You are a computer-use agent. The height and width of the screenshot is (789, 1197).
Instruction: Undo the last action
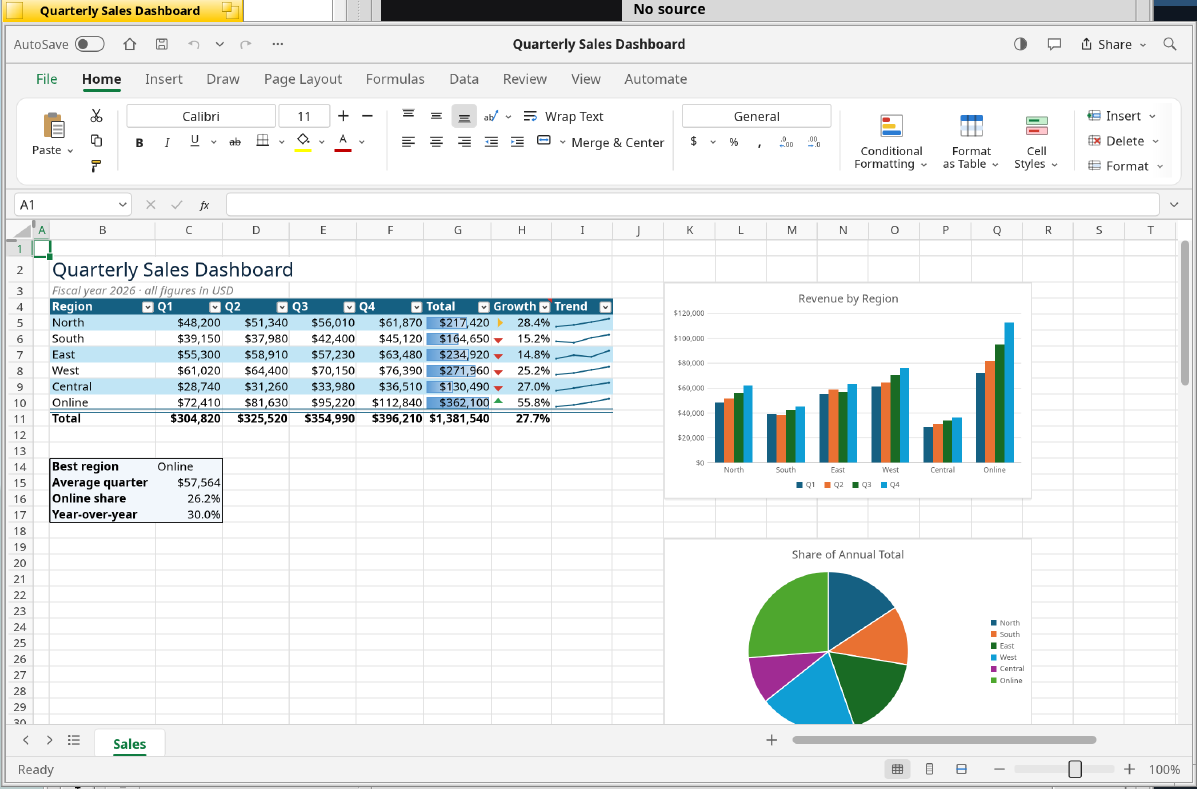[194, 44]
